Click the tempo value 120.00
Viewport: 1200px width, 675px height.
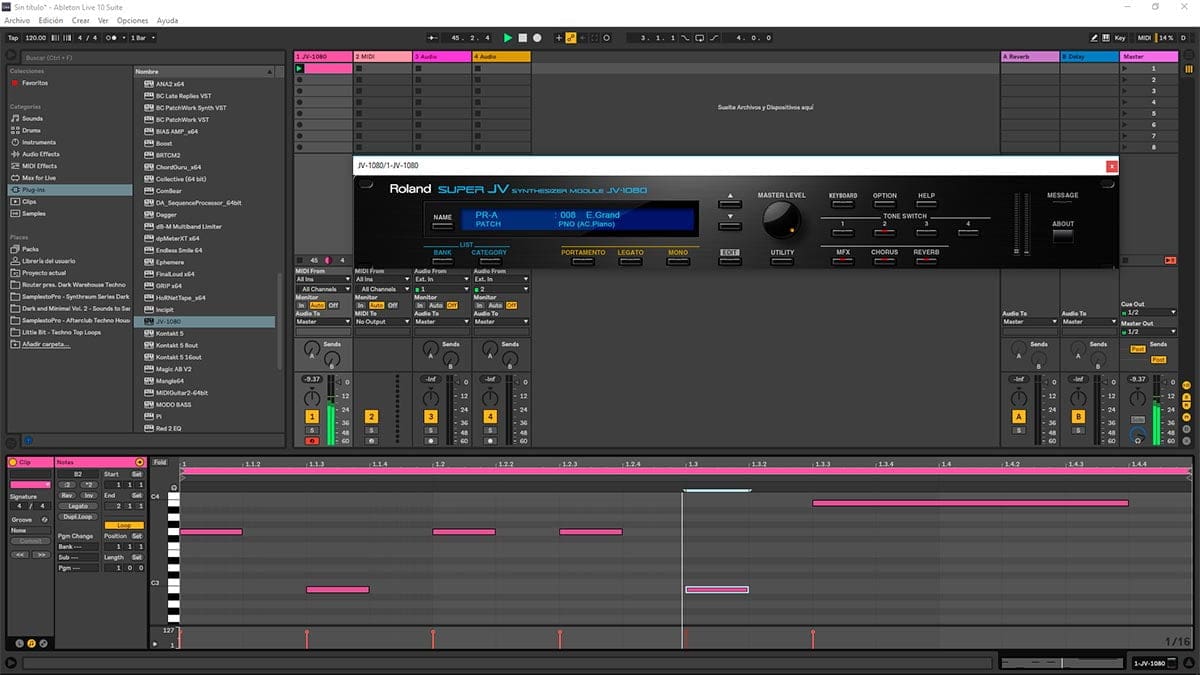pyautogui.click(x=36, y=38)
